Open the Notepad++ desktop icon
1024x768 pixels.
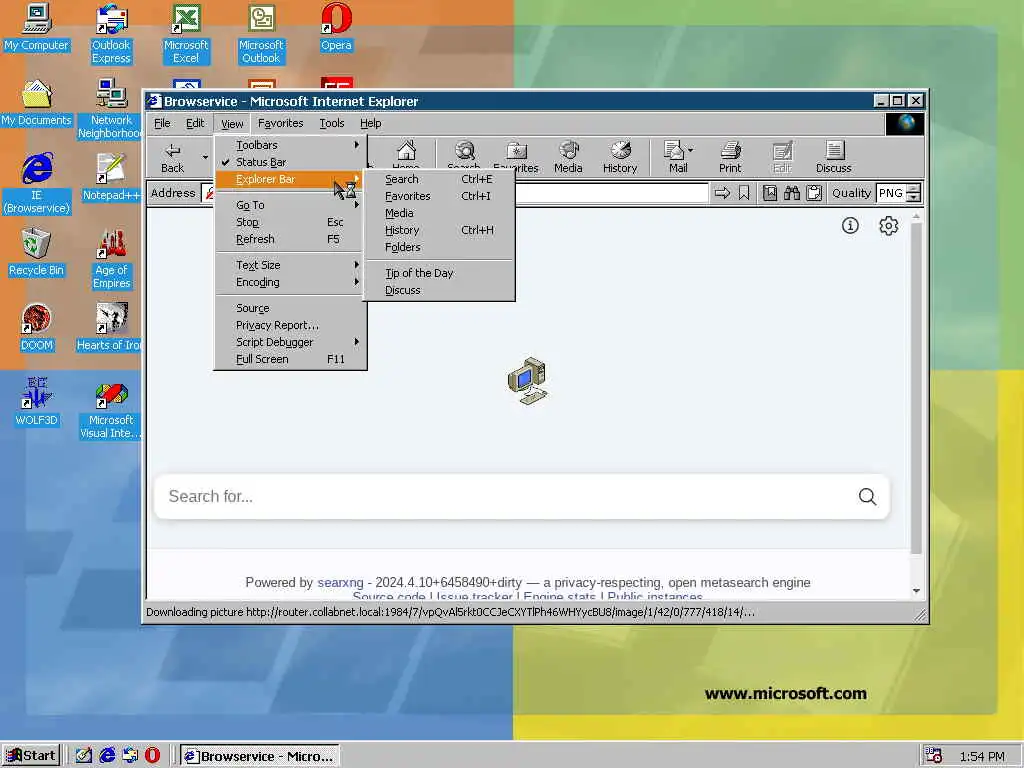(x=111, y=177)
